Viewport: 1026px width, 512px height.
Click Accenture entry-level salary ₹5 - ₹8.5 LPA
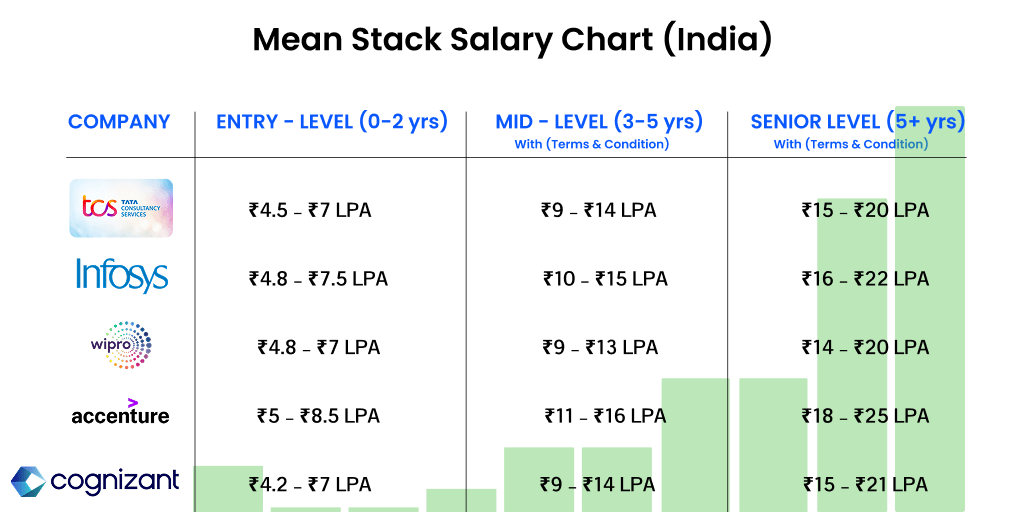click(318, 416)
